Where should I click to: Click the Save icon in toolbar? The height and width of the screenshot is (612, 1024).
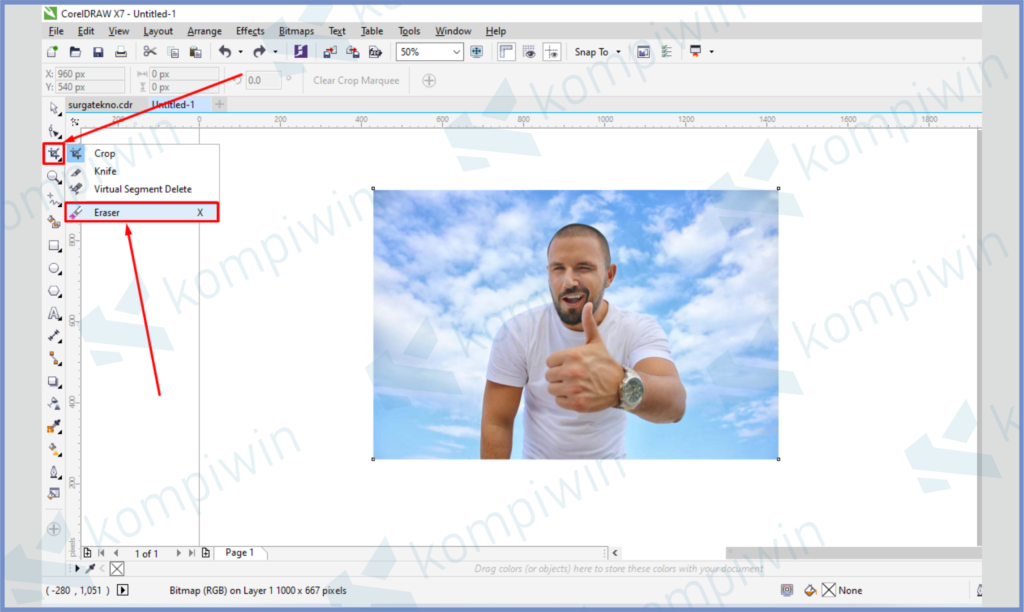(x=98, y=52)
